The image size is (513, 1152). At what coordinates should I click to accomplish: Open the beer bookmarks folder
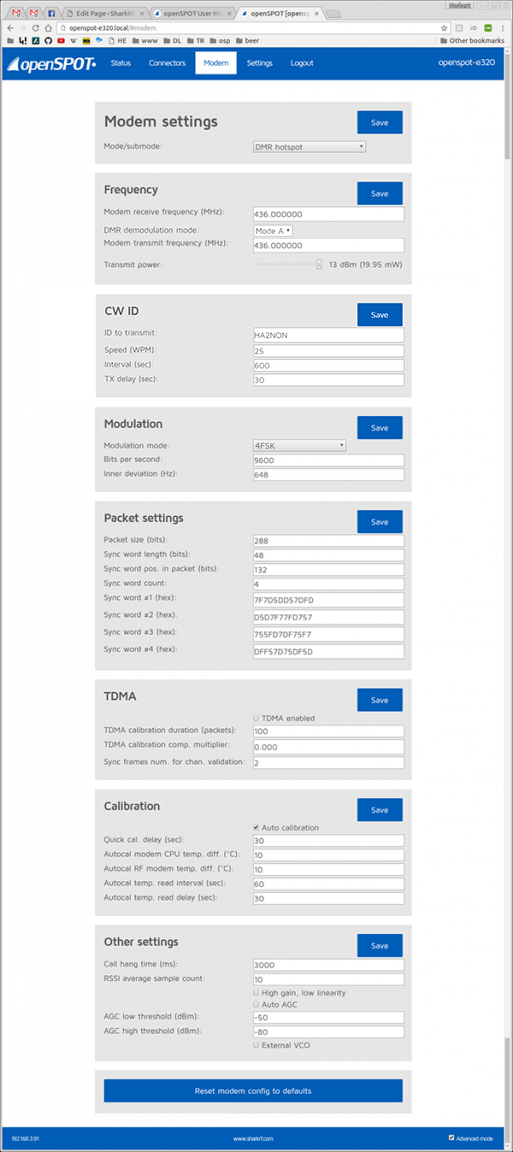247,40
